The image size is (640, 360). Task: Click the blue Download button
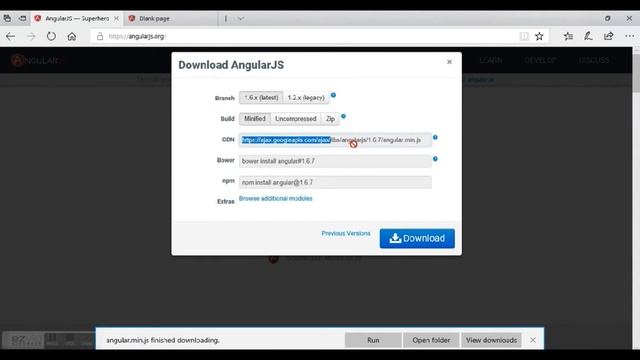click(x=417, y=238)
